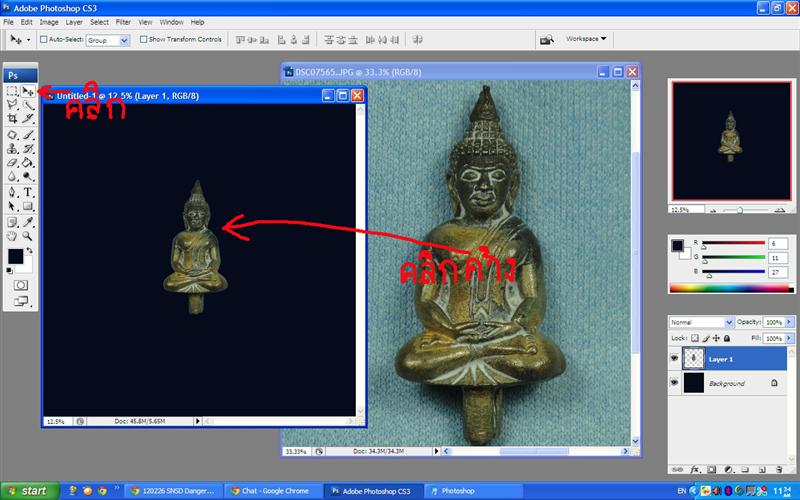
Task: Enable the Auto-Select checkbox
Action: (x=43, y=40)
